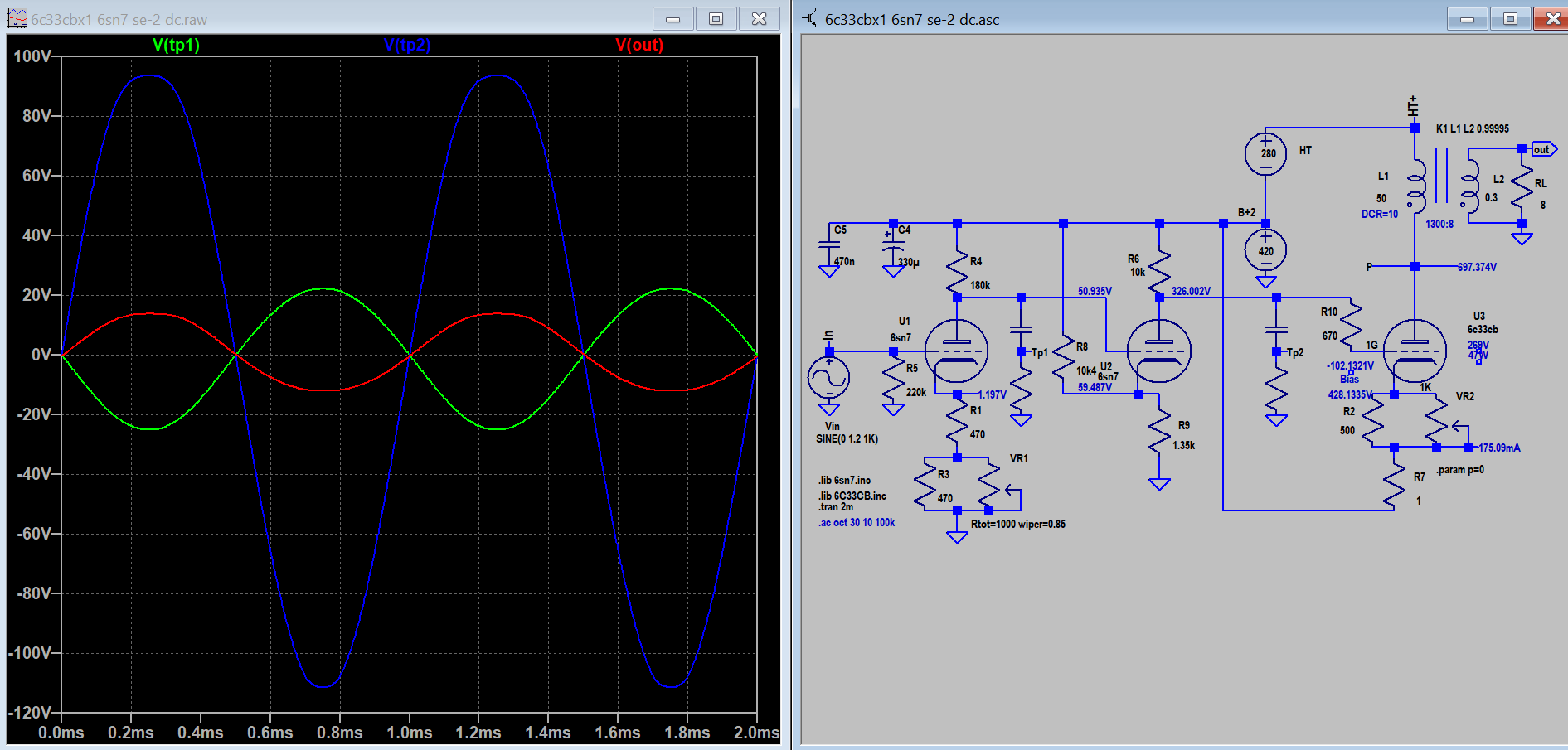Select the R7 1 ohm resistor
The image size is (1568, 750).
(1394, 485)
